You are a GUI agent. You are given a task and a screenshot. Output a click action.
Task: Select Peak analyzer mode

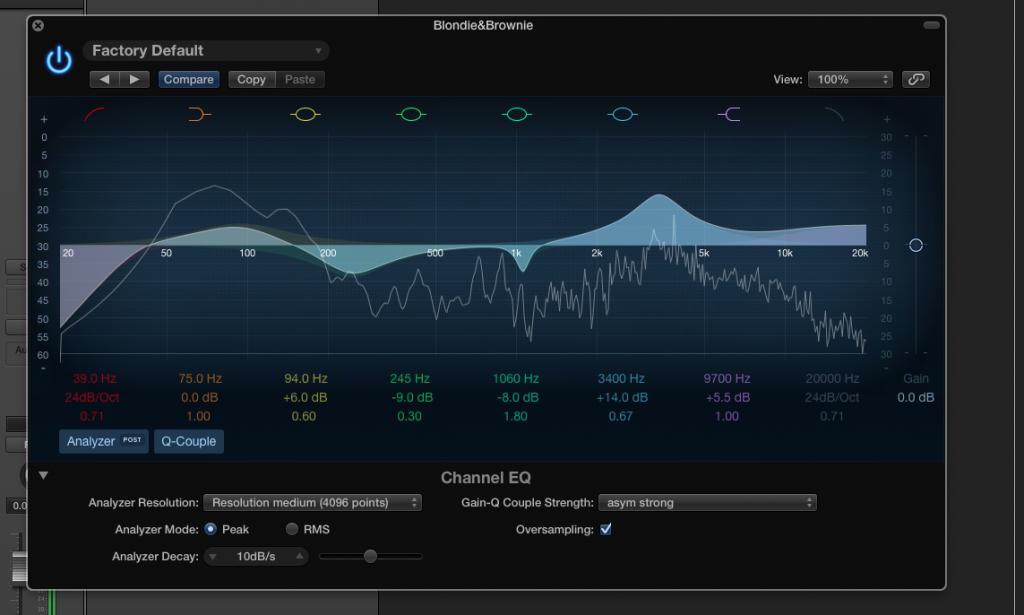pyautogui.click(x=210, y=529)
